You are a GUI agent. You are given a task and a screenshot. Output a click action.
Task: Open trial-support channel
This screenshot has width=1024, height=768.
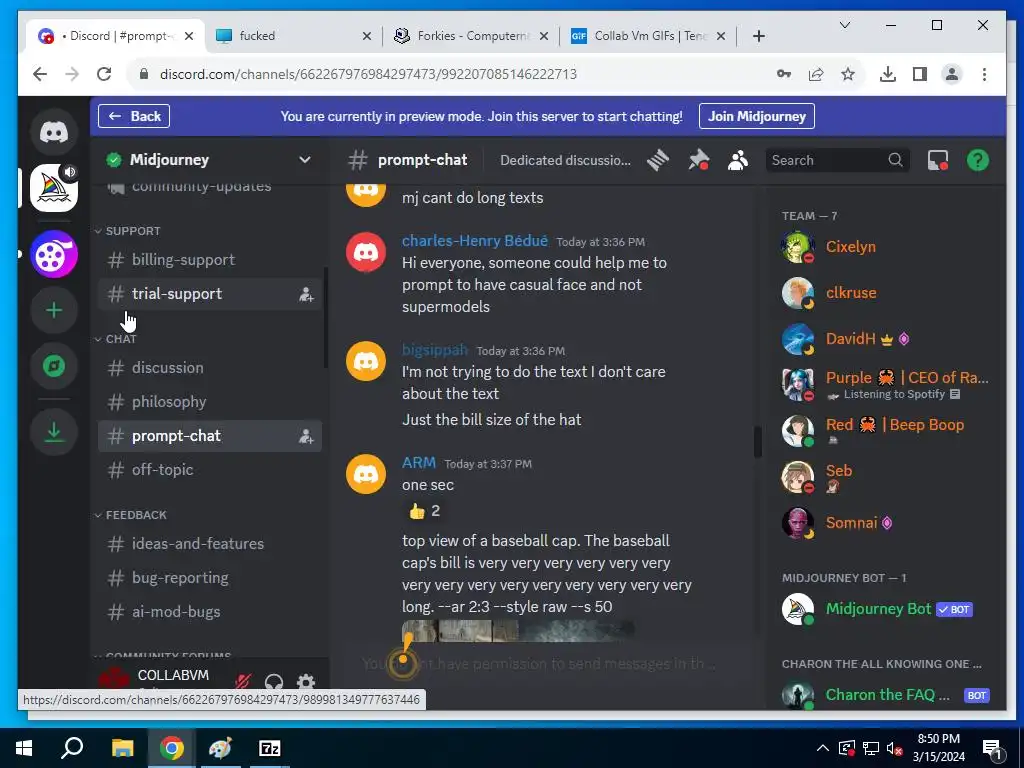click(x=209, y=294)
